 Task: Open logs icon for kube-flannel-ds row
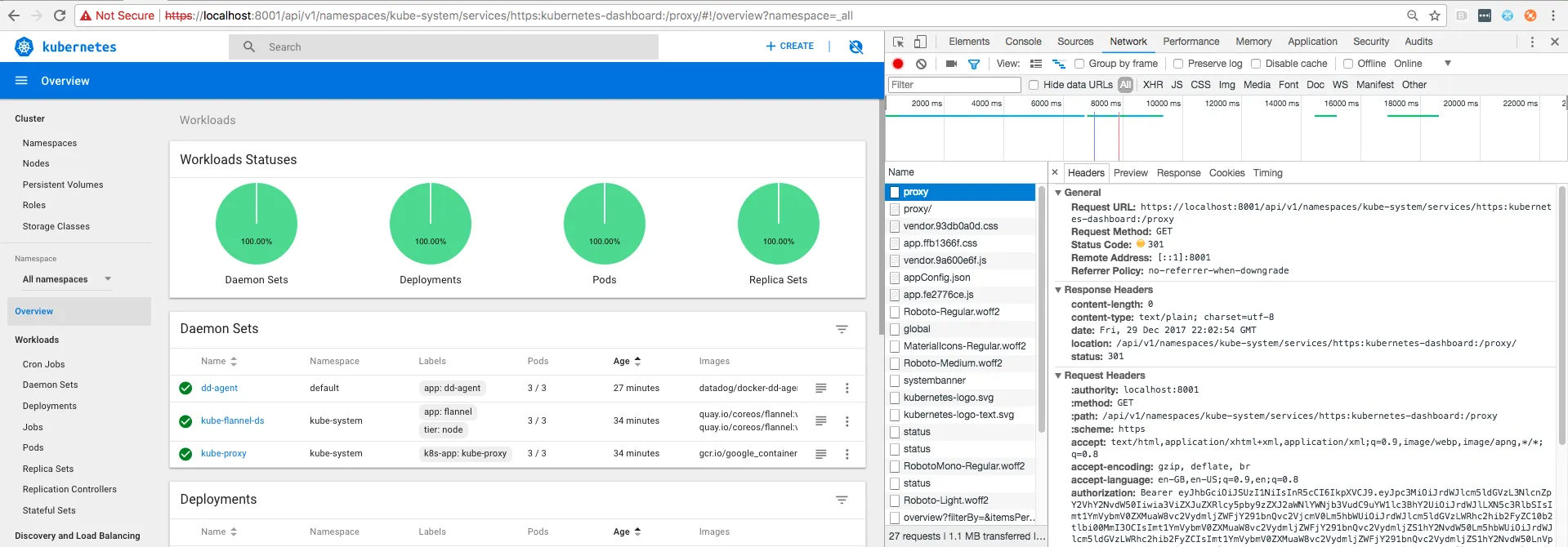(821, 421)
